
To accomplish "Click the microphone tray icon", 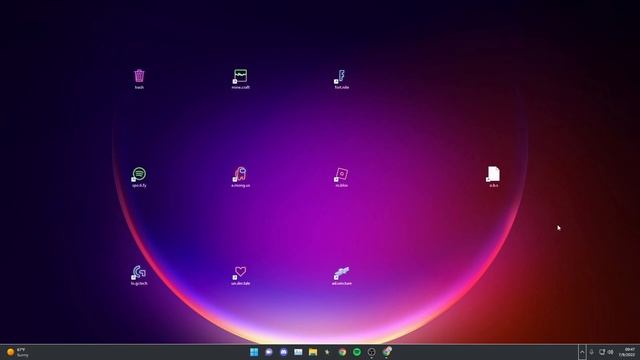I will [591, 352].
